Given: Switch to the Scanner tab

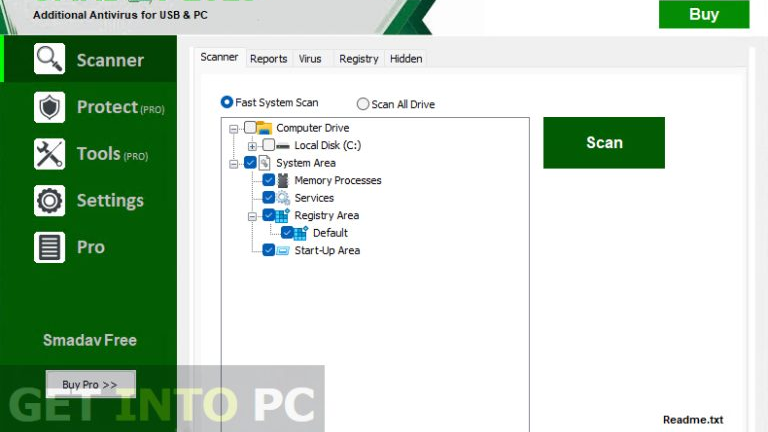Looking at the screenshot, I should click(x=219, y=57).
